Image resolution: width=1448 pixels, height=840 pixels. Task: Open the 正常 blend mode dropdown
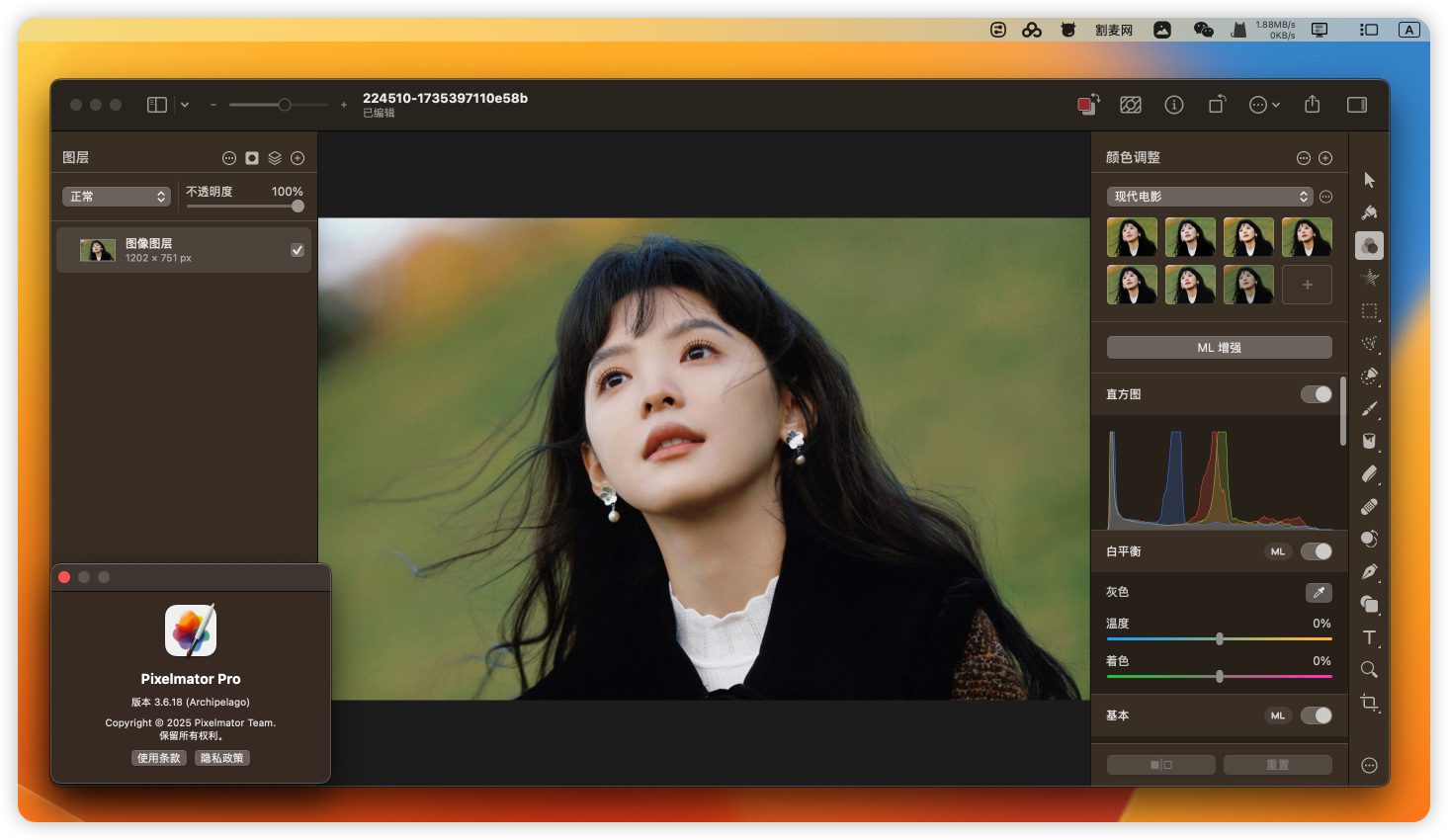coord(117,197)
